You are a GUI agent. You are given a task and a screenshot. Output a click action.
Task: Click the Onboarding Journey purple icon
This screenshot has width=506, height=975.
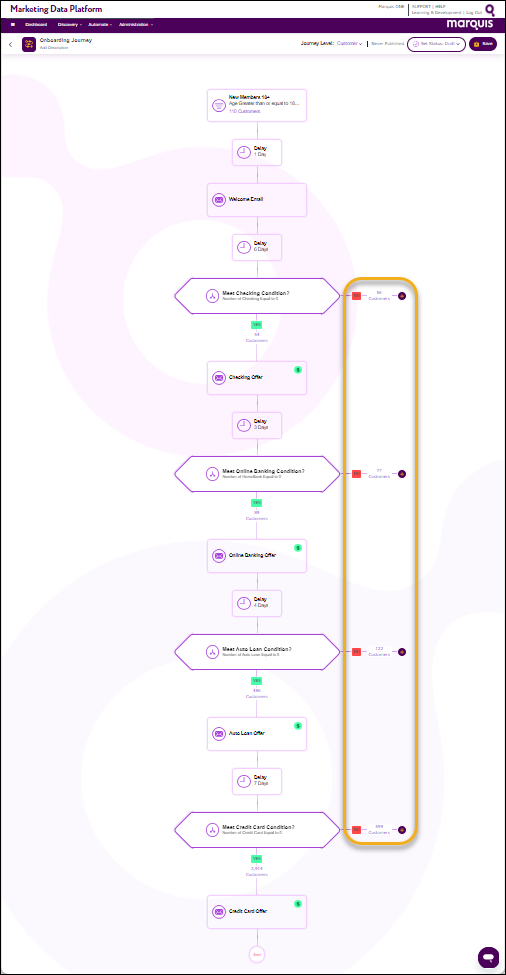(x=29, y=44)
